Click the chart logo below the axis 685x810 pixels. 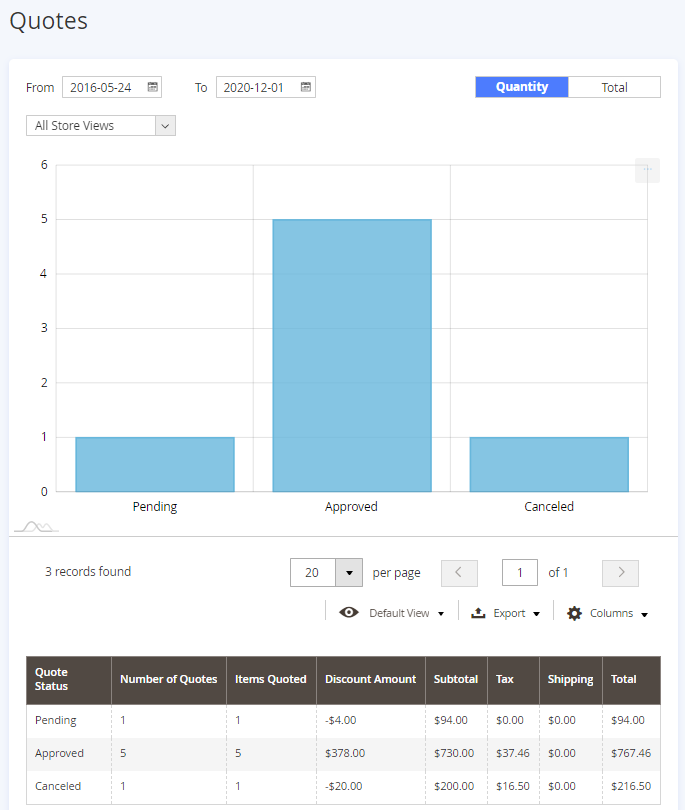tap(36, 526)
